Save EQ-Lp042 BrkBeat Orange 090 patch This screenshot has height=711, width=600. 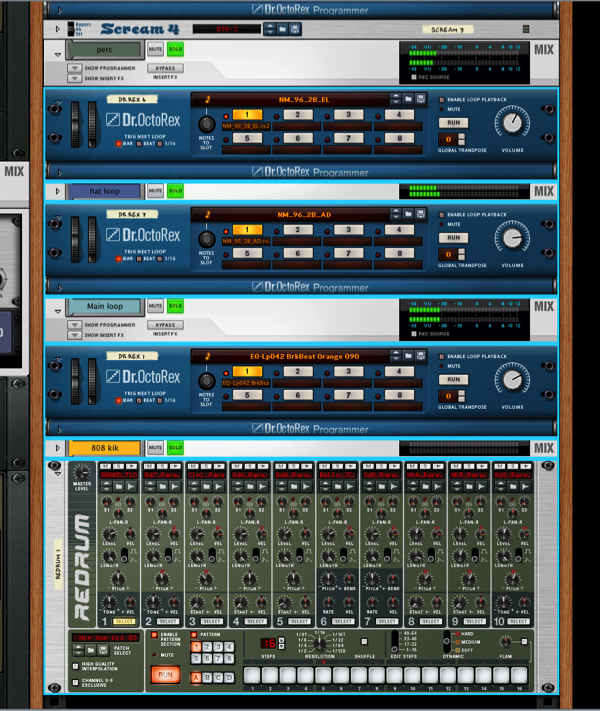420,356
